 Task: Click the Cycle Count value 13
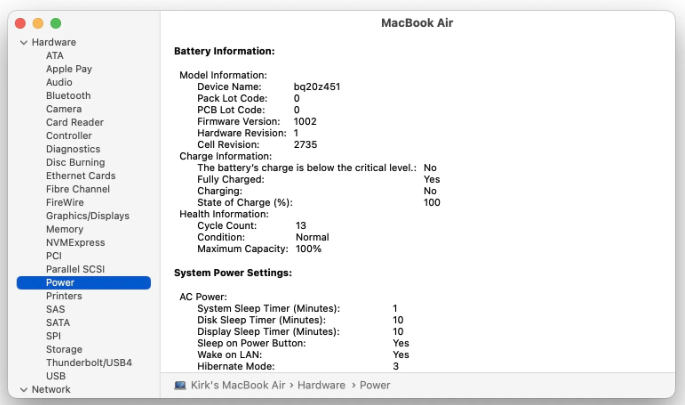(x=301, y=226)
